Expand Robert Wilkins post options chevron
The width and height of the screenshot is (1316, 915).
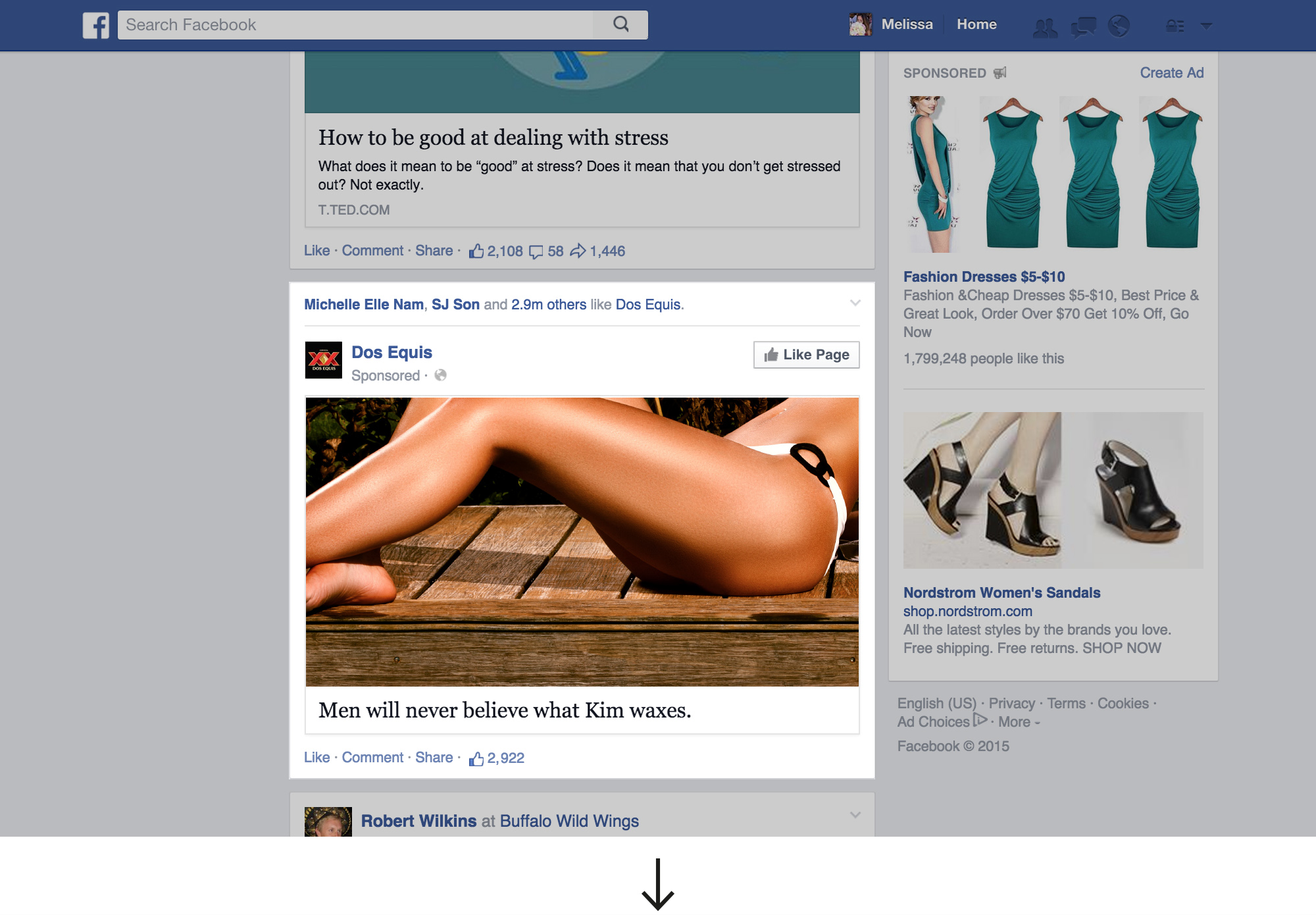pos(855,815)
